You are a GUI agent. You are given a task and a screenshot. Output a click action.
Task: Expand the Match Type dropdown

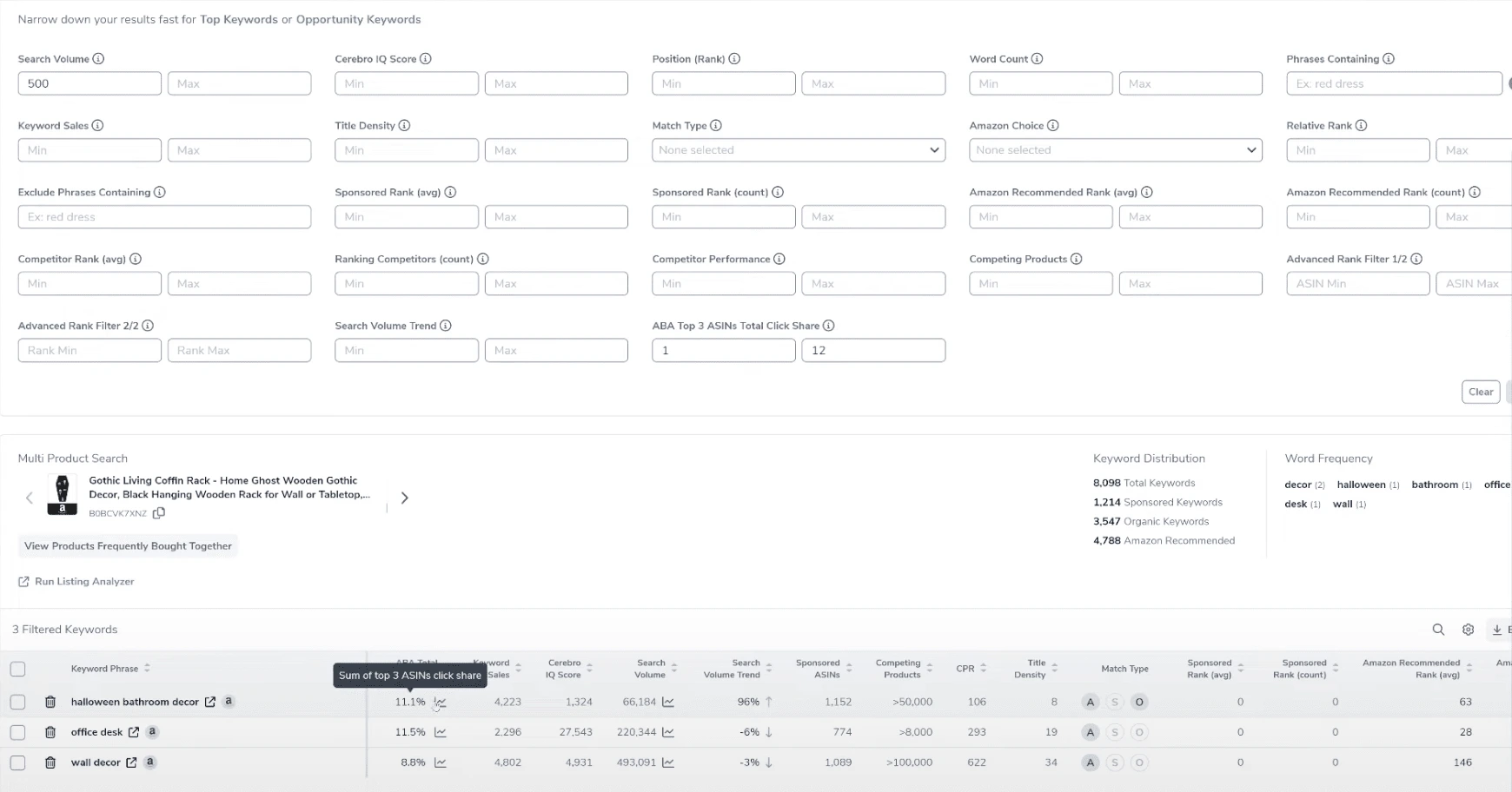(x=798, y=150)
